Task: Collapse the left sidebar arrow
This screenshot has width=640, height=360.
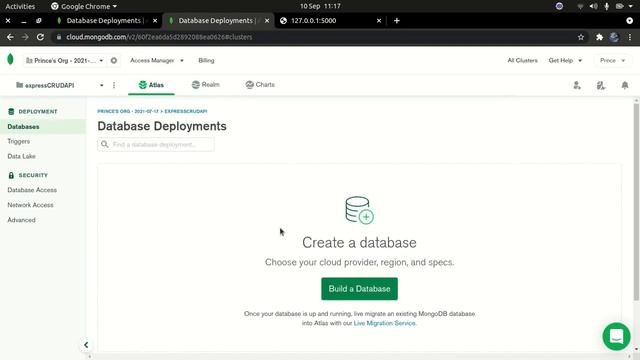Action: pos(86,345)
